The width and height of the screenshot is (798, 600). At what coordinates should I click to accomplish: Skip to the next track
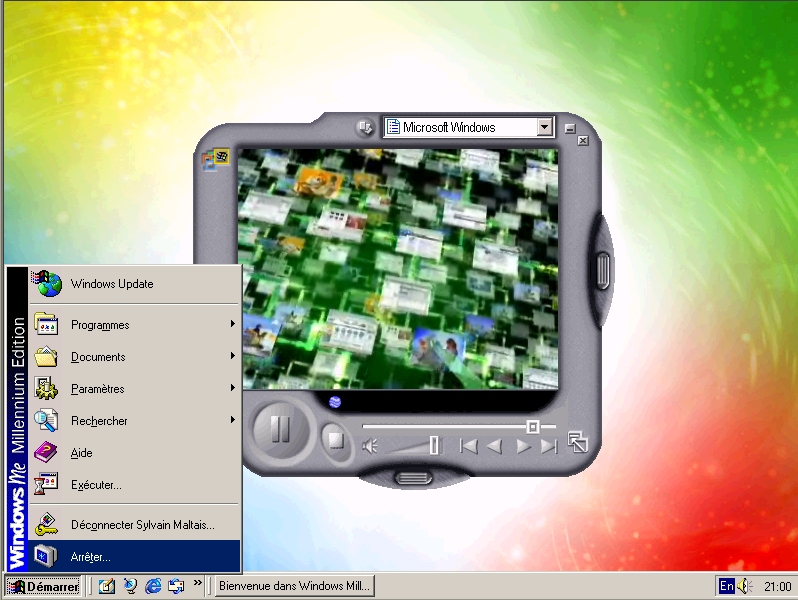549,446
